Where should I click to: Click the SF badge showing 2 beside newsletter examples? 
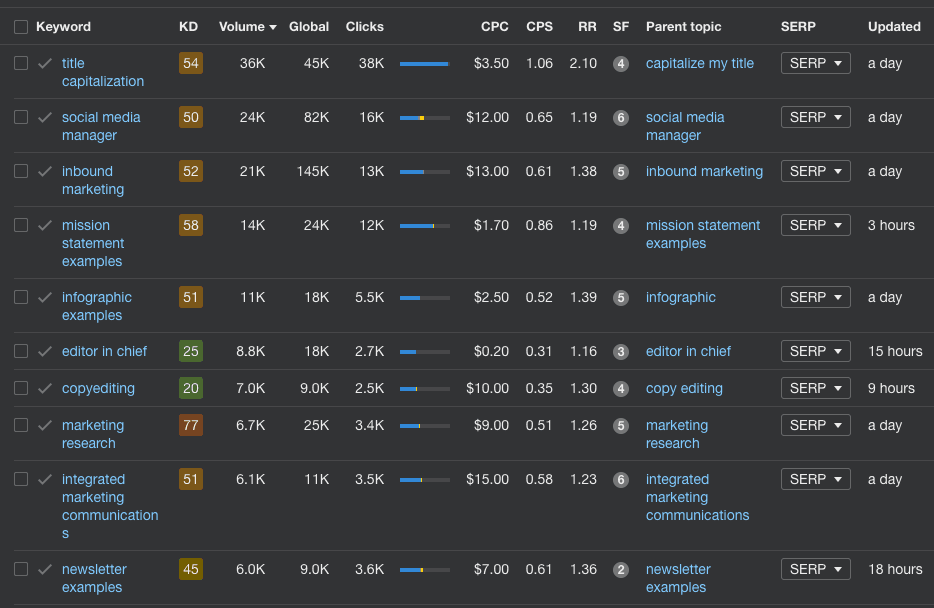click(x=621, y=568)
